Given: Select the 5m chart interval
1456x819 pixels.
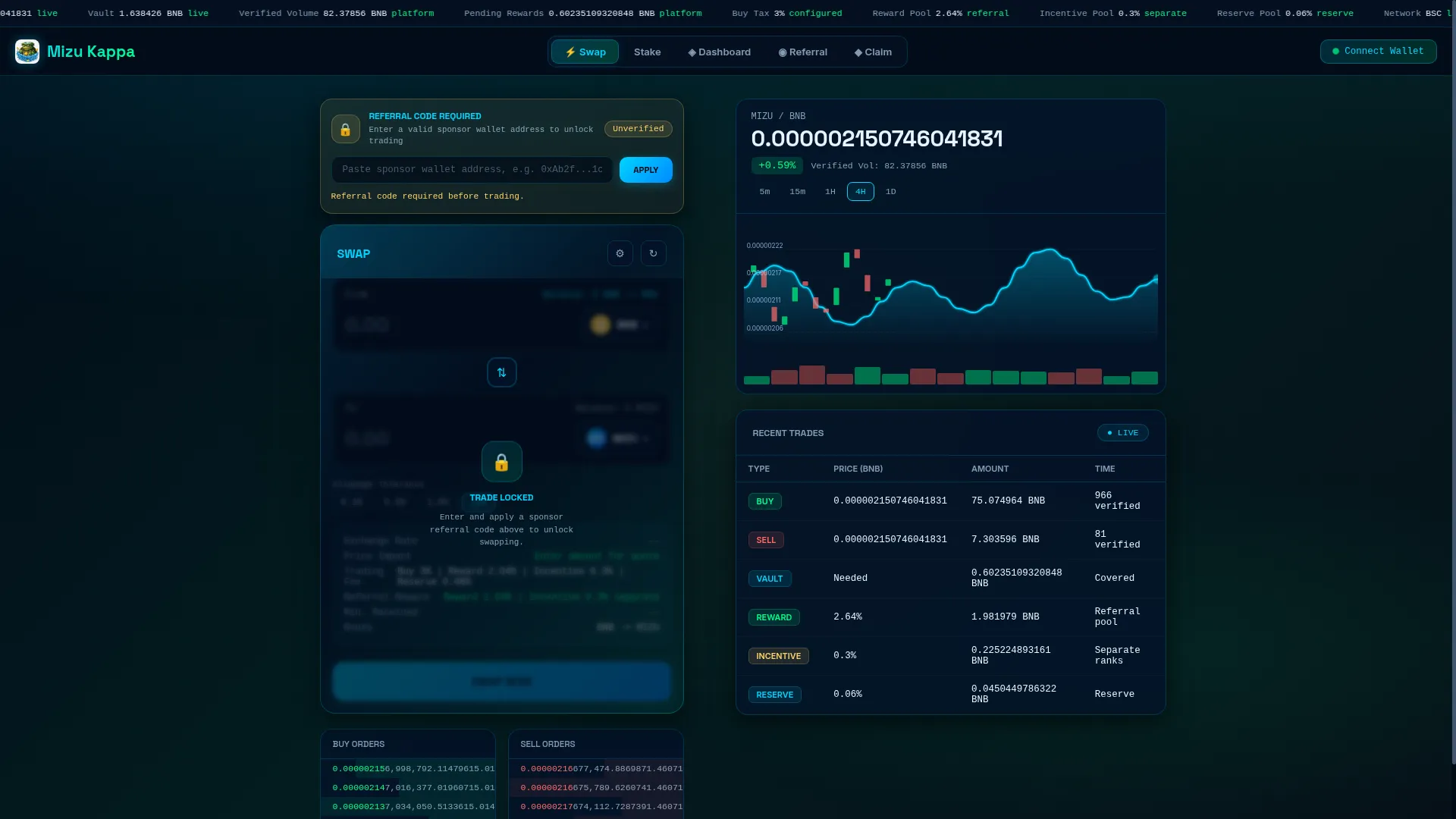Looking at the screenshot, I should pos(765,192).
